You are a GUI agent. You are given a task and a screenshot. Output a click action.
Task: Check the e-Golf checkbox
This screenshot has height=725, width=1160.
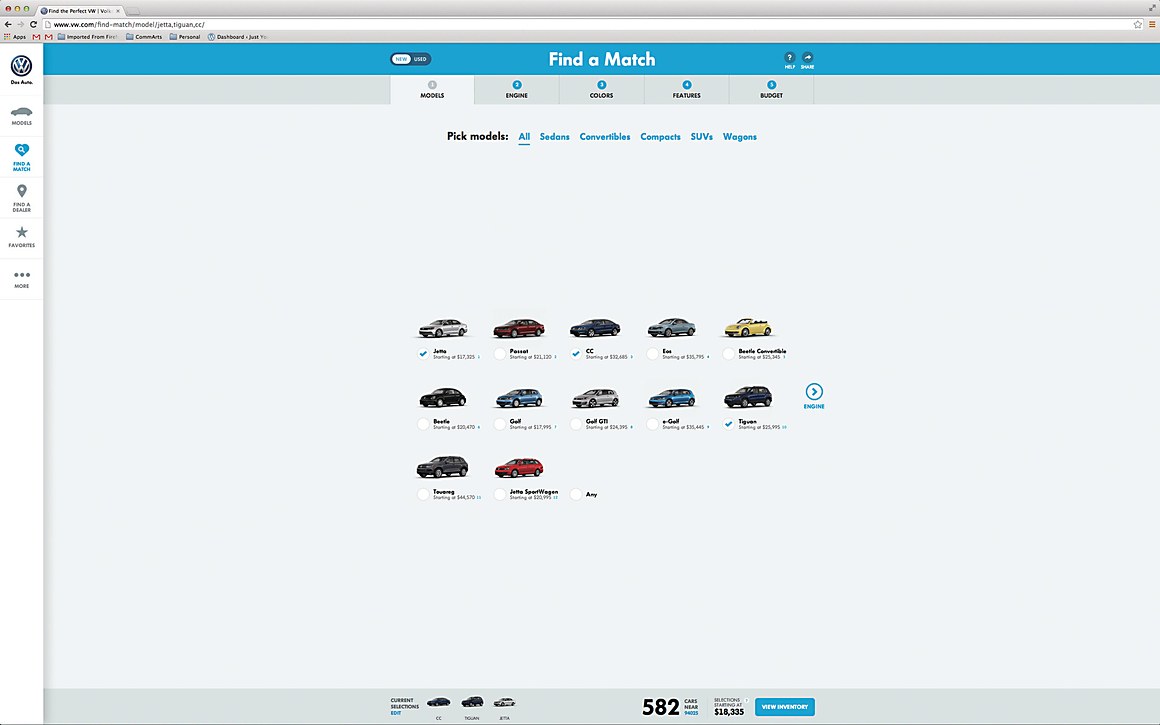[652, 424]
